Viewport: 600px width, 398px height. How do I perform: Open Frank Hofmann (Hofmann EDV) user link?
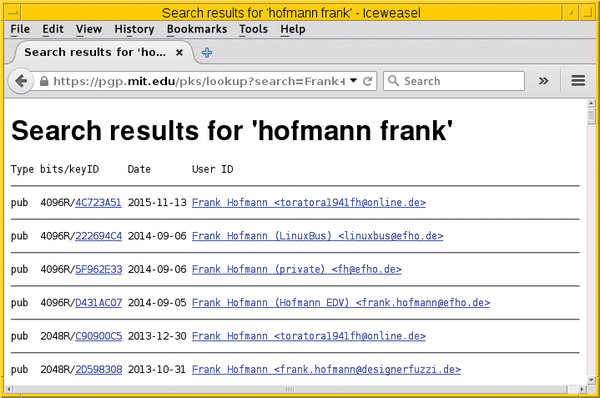click(x=341, y=303)
